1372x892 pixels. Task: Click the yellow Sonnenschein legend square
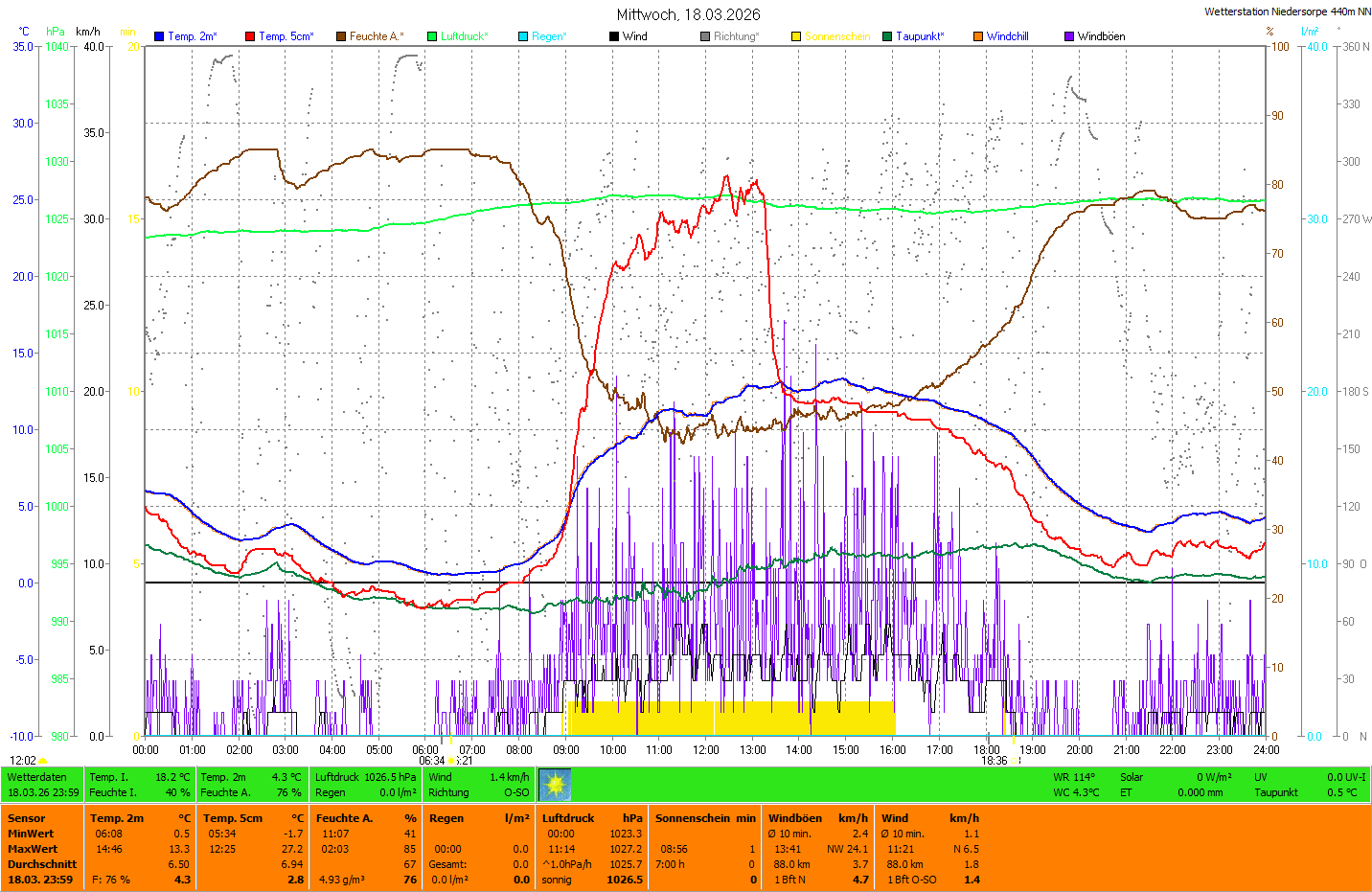coord(796,36)
